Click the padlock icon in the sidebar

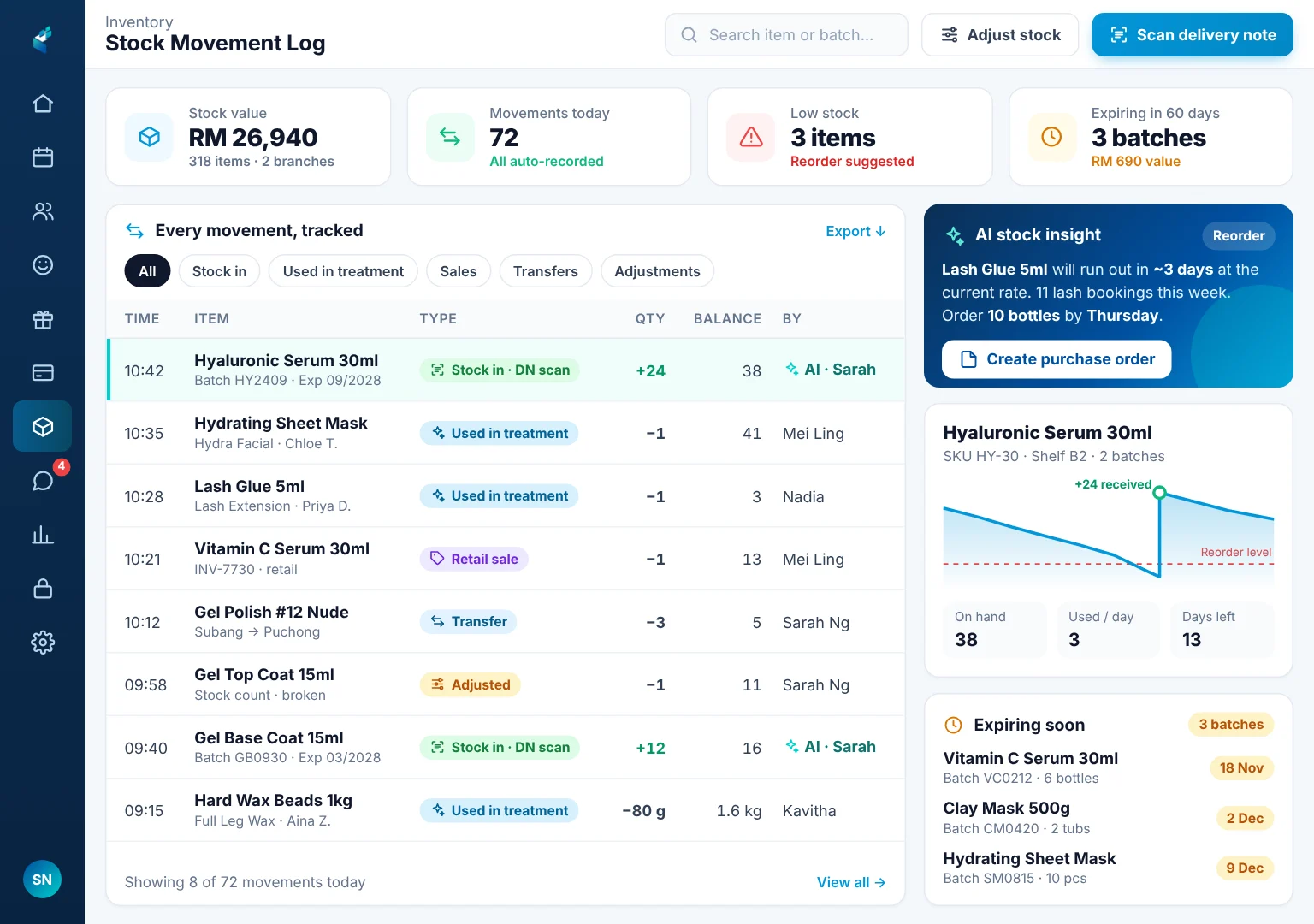click(43, 589)
